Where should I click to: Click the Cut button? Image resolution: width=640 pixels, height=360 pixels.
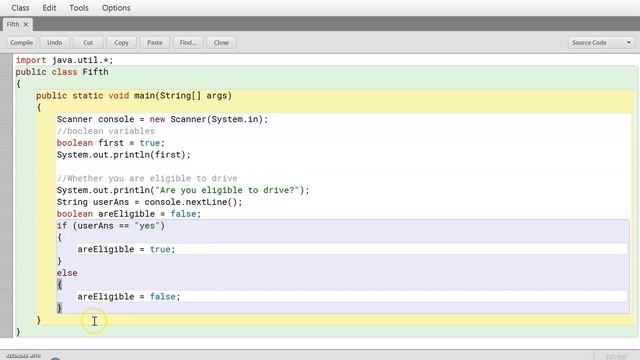tap(88, 42)
